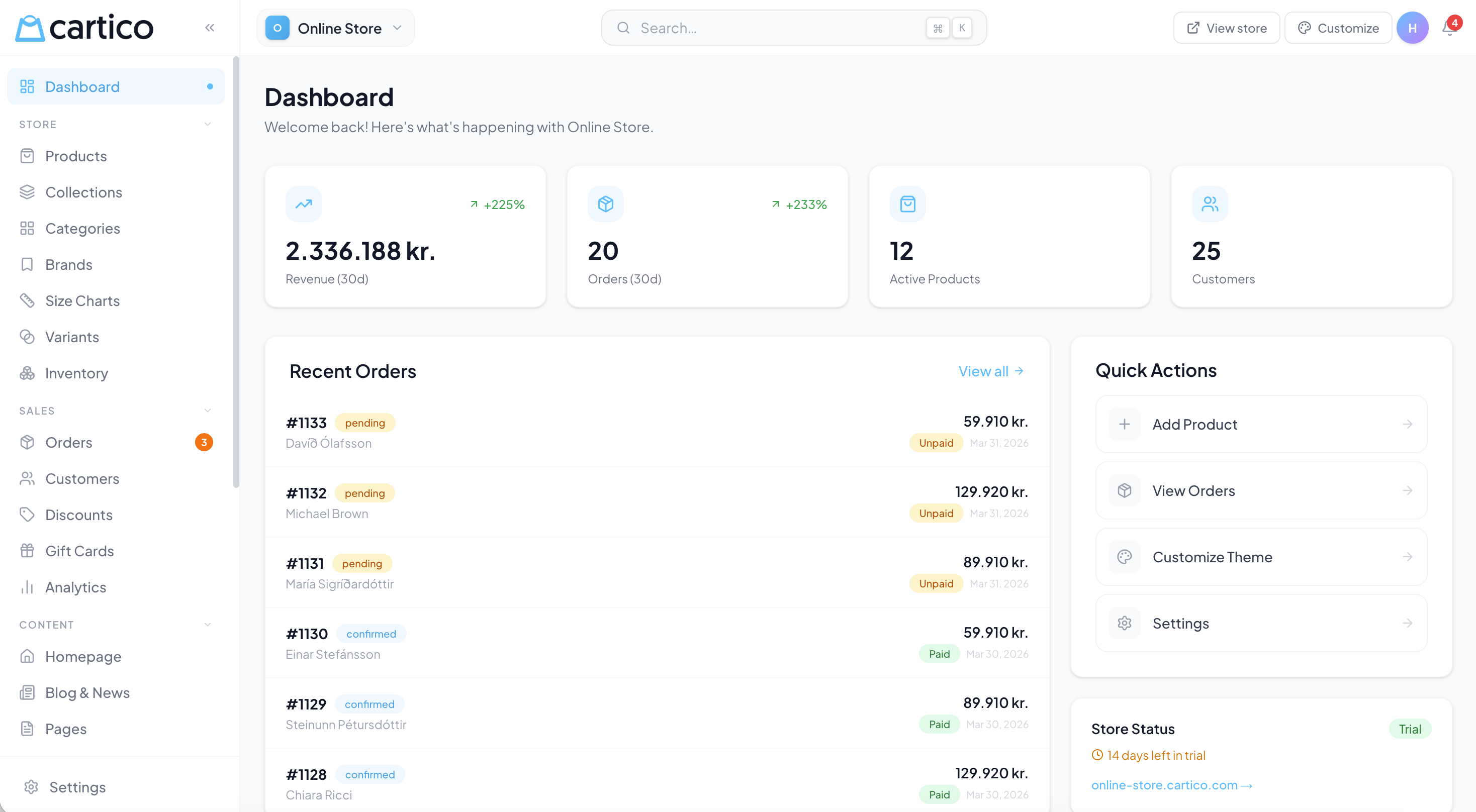Open order #1133 from Davíð Ólafsson
Image resolution: width=1476 pixels, height=812 pixels.
(x=306, y=422)
